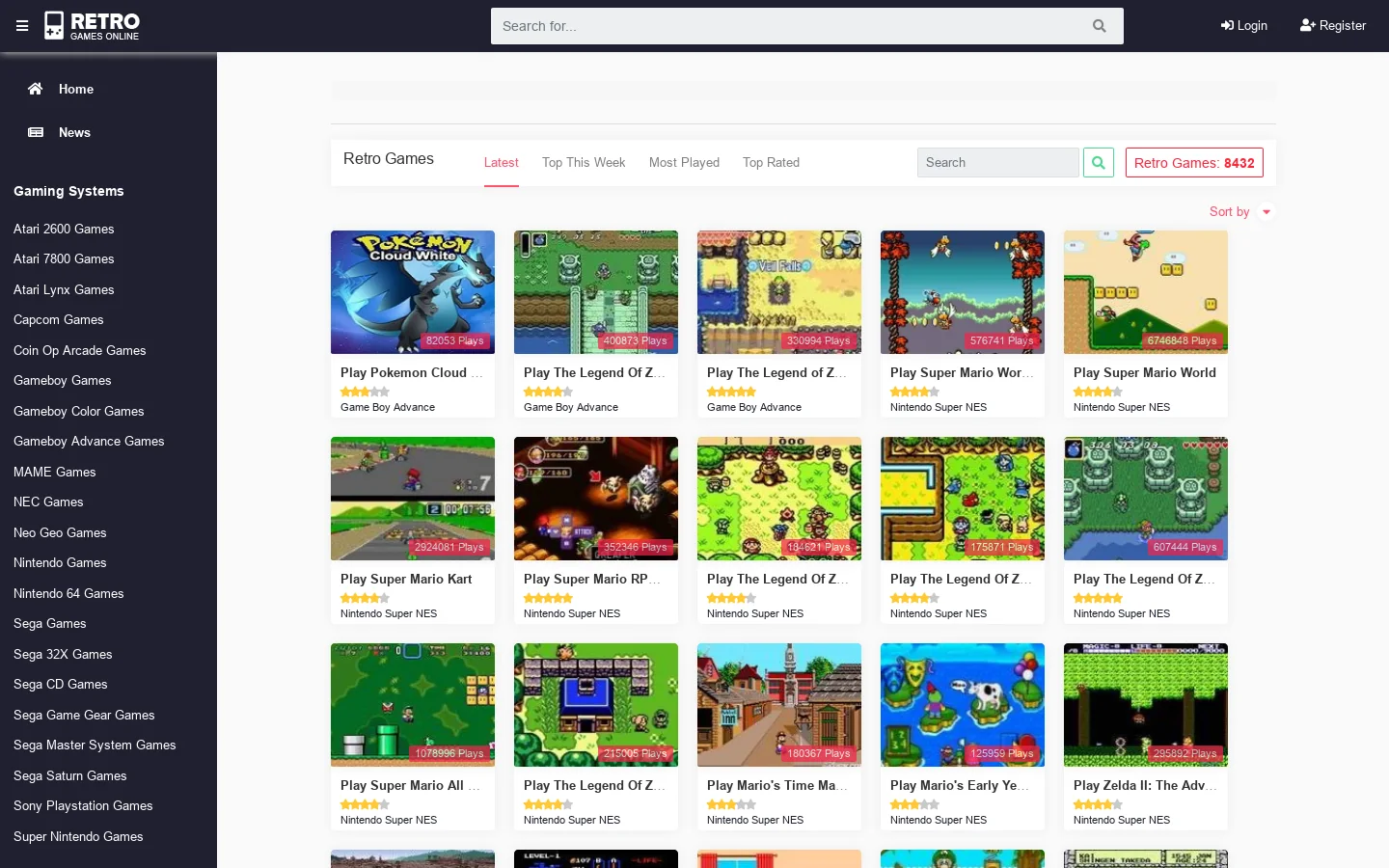Open Gameboy Advance Games category
1389x868 pixels.
point(89,441)
